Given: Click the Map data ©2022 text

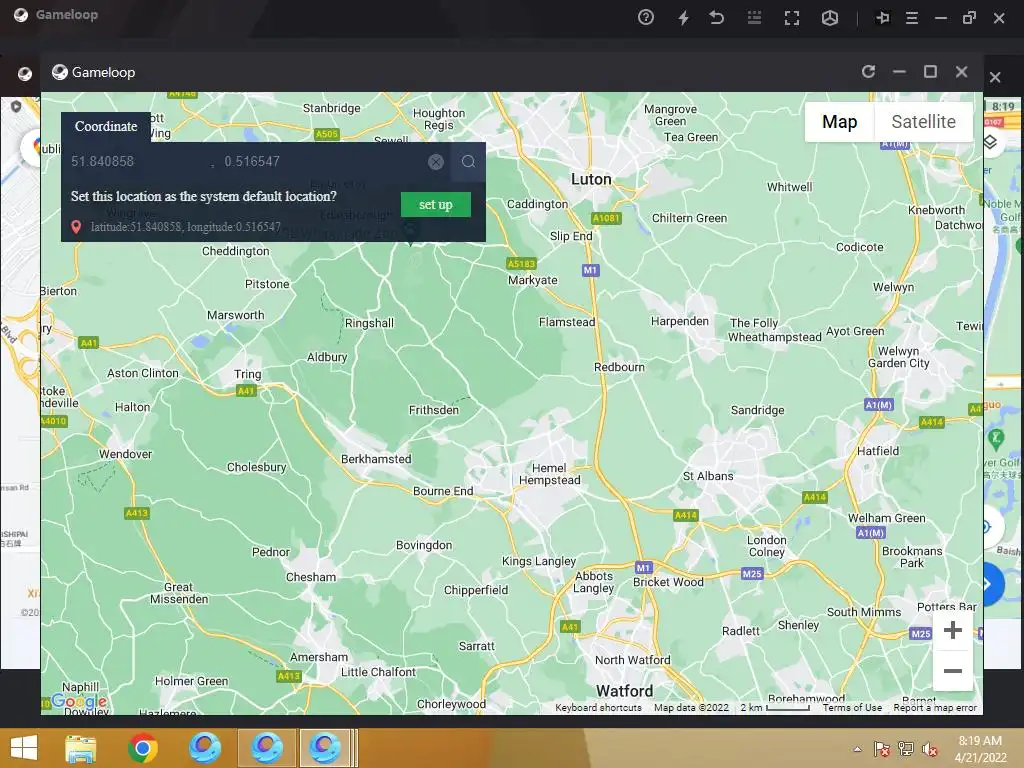Looking at the screenshot, I should [691, 707].
